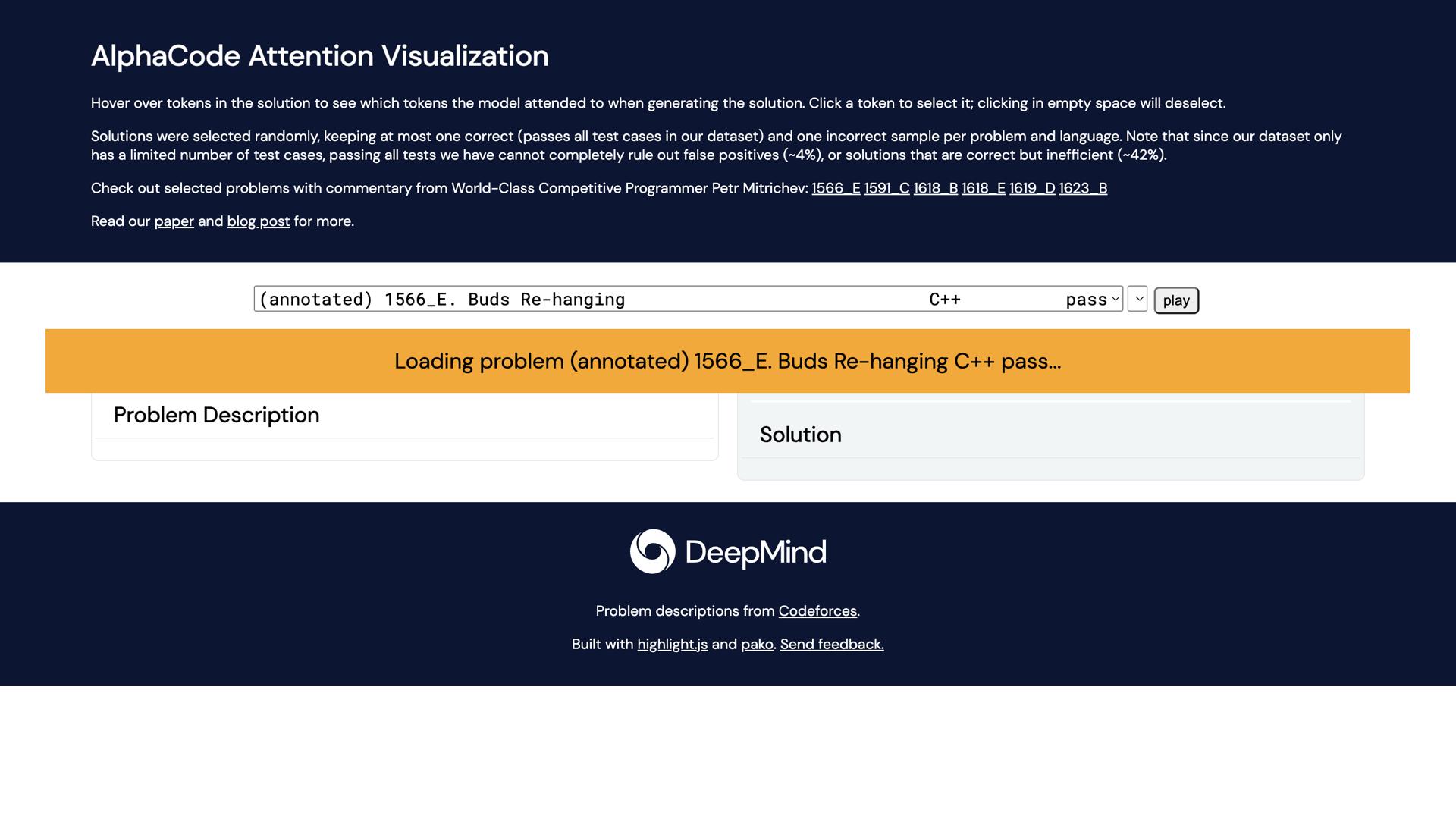Screen dimensions: 1456x819
Task: Open the 1591_C problem link
Action: (x=886, y=188)
